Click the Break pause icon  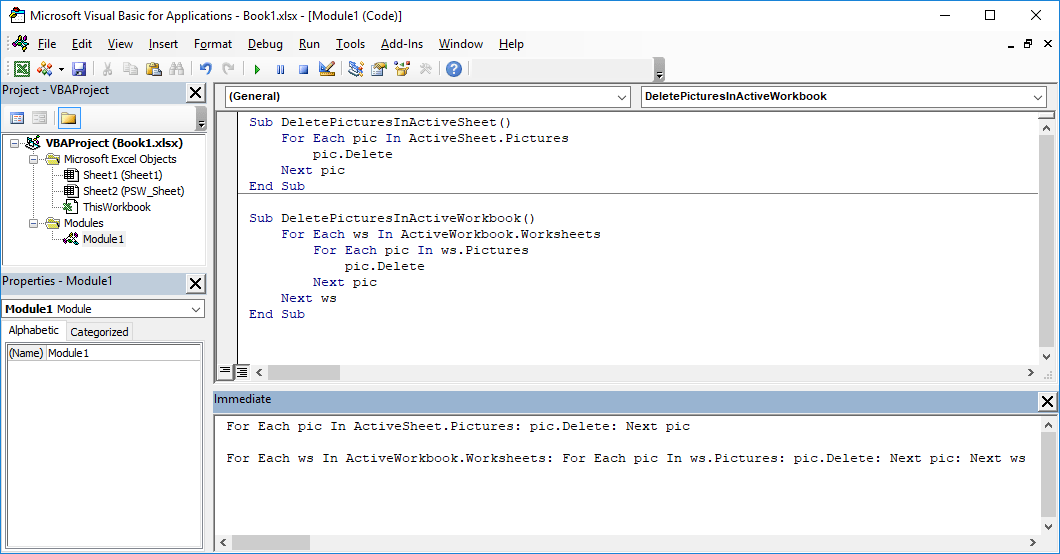pos(281,69)
